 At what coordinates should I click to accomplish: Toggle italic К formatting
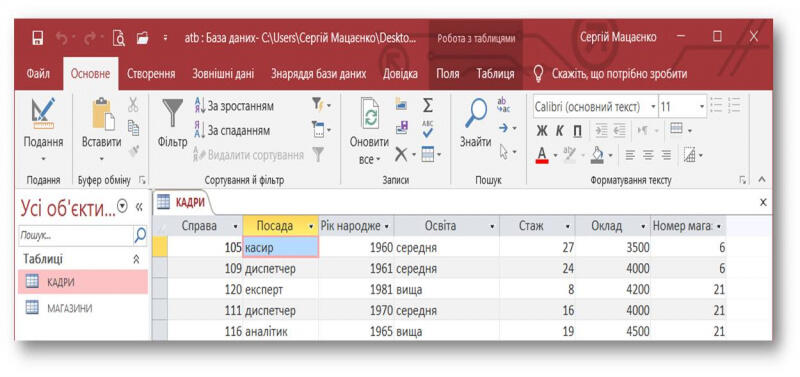[560, 131]
